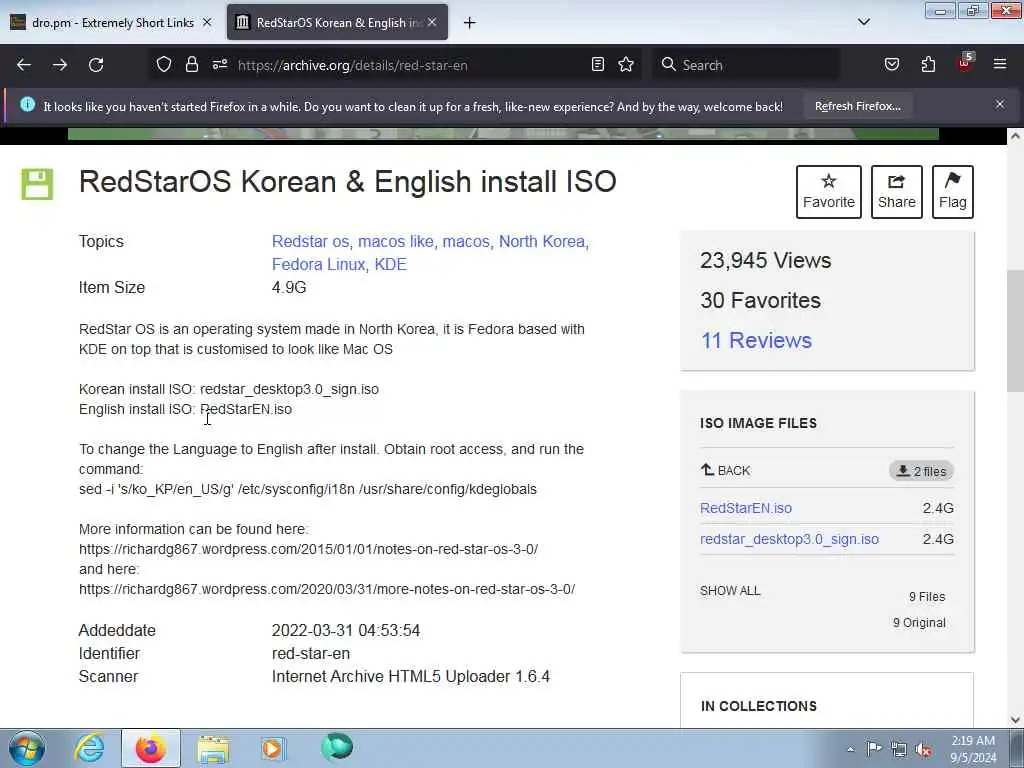Click the Action Center flag tray icon
Viewport: 1024px width, 768px height.
(x=874, y=748)
